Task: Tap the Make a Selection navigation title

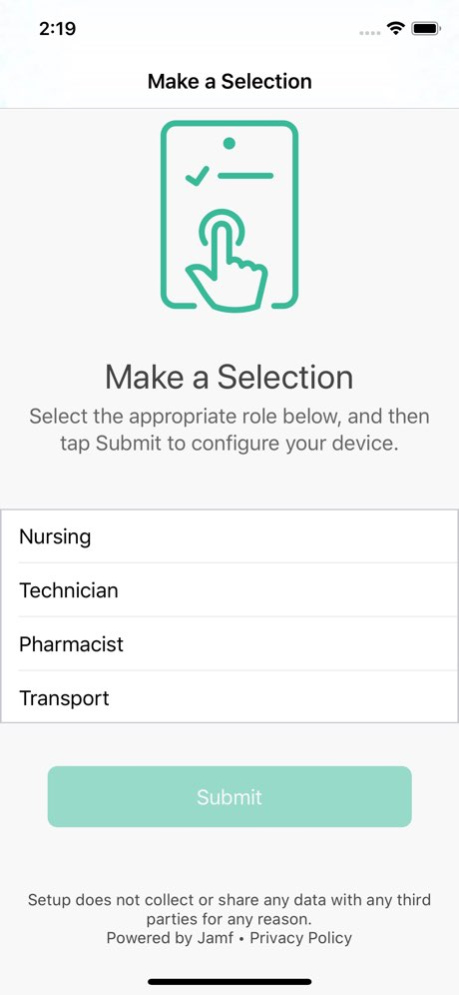Action: [x=229, y=81]
